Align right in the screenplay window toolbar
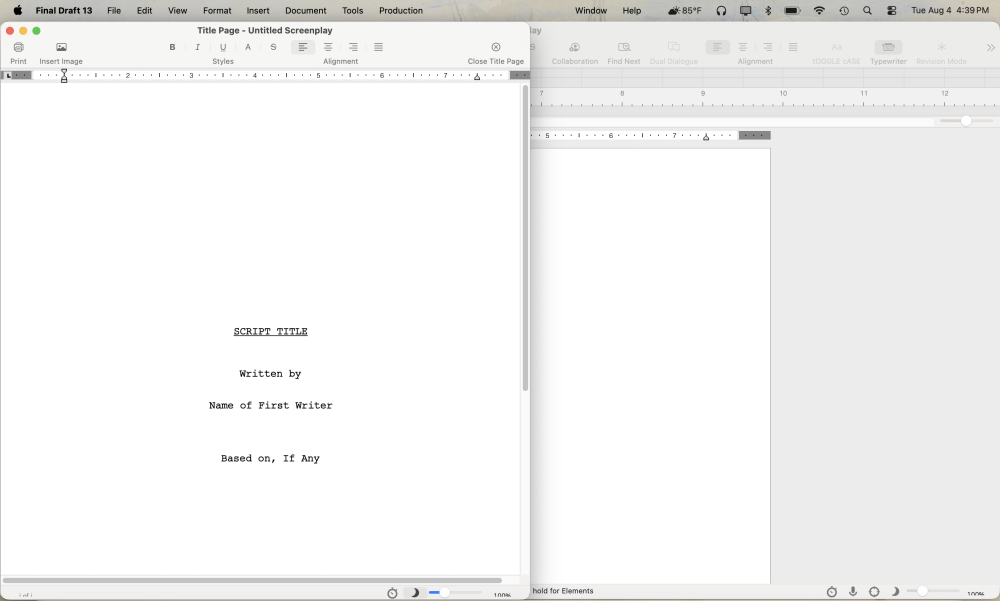This screenshot has height=601, width=1000. click(768, 47)
